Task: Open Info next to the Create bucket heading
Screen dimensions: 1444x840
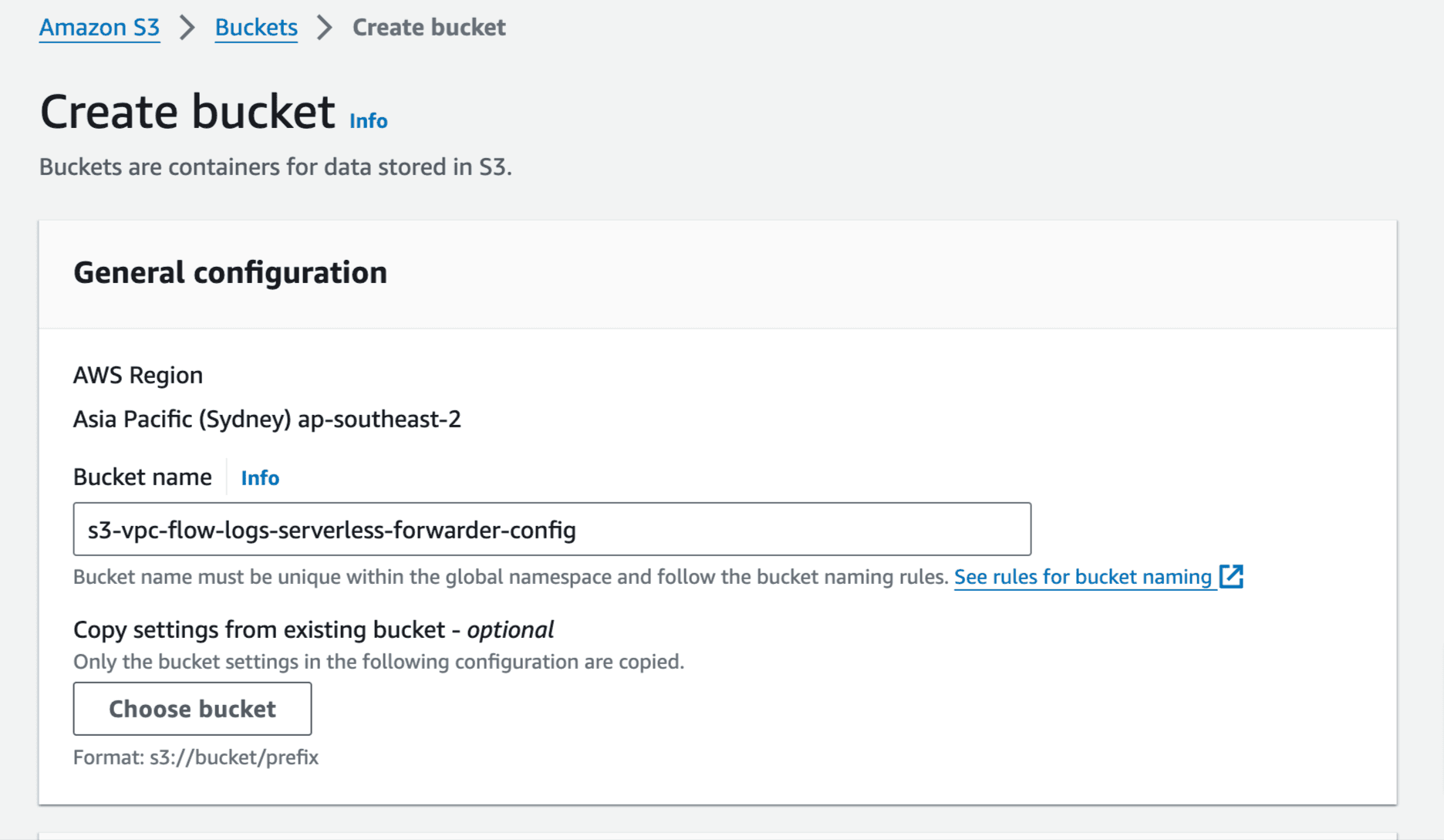Action: [x=367, y=120]
